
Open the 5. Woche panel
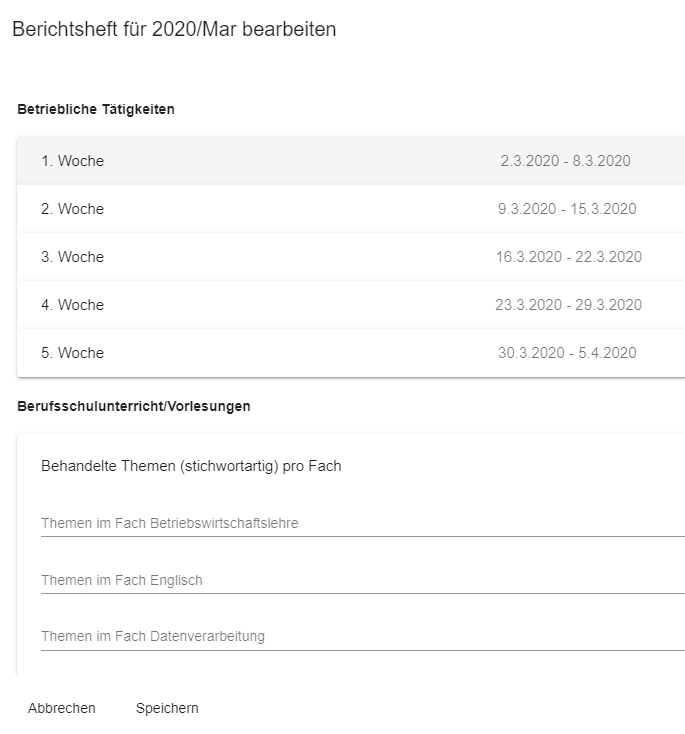pyautogui.click(x=73, y=353)
